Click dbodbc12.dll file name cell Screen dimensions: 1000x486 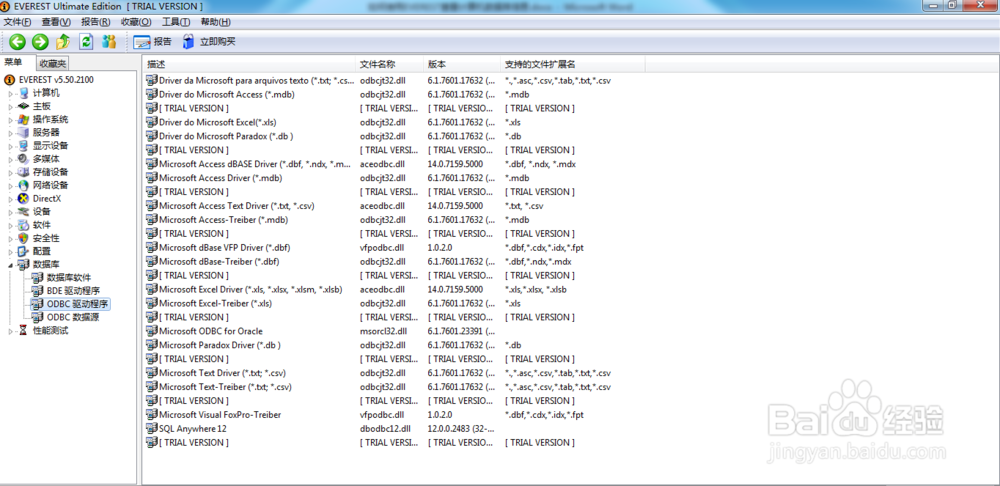[385, 429]
